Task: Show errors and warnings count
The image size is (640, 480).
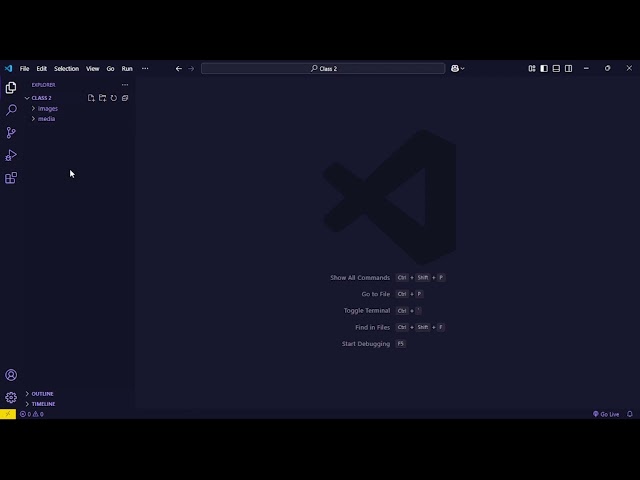Action: click(x=32, y=414)
